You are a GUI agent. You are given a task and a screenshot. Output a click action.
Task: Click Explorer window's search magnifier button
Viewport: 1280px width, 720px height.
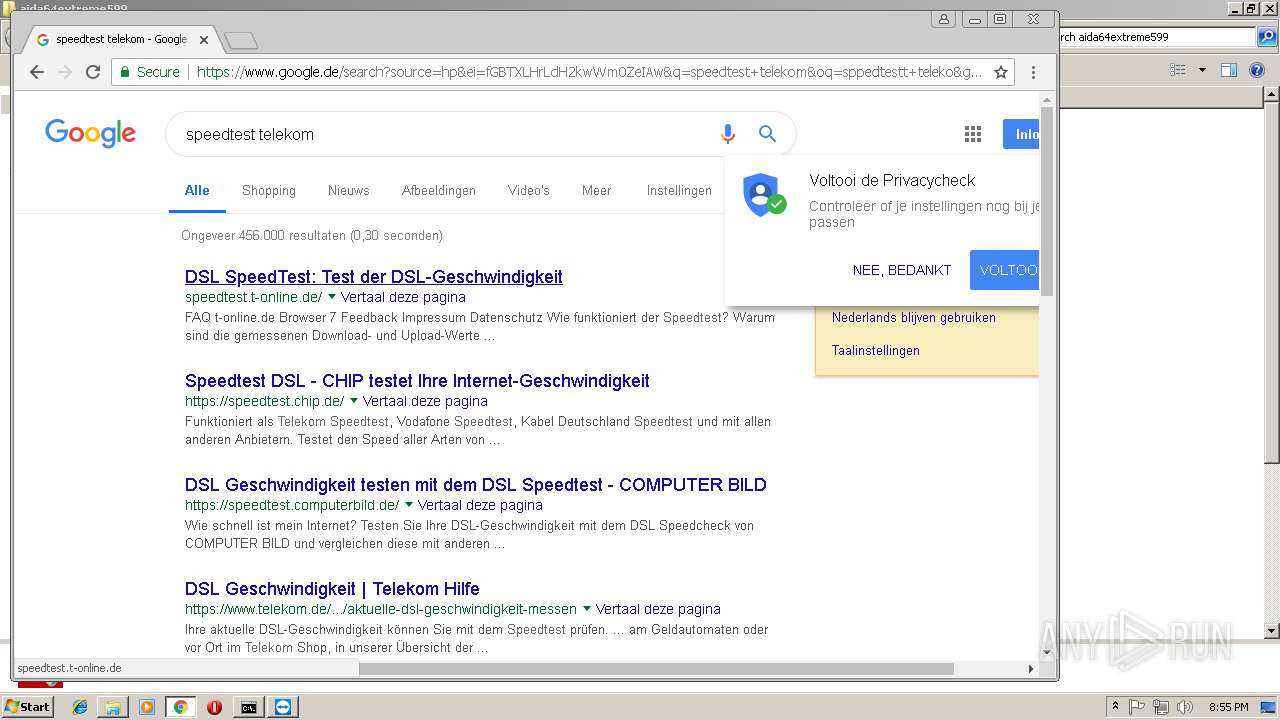click(x=1265, y=37)
